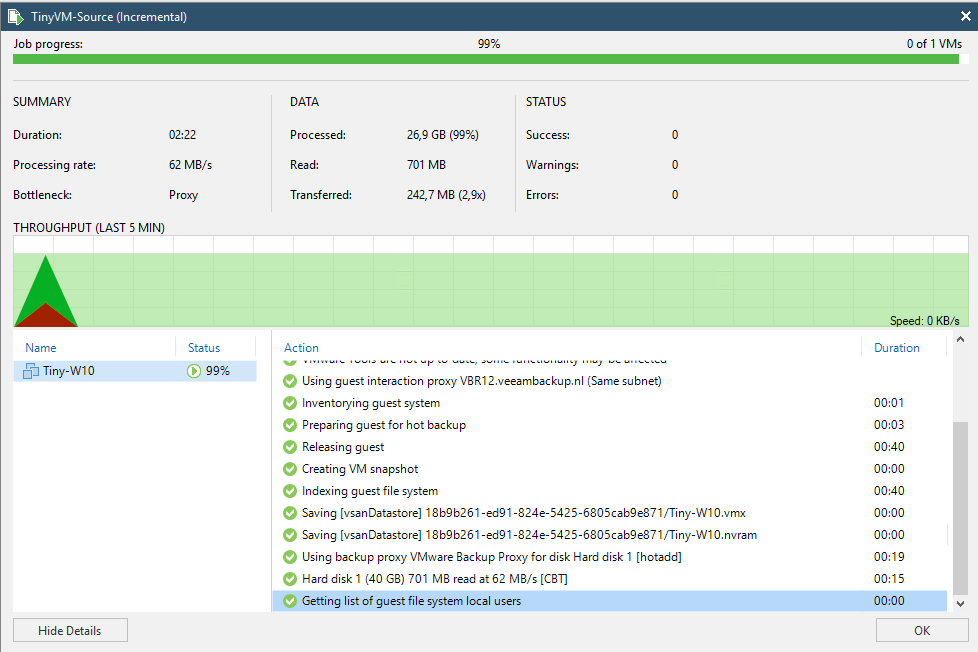Click success icon beside Preparing guest for hot backup
978x652 pixels.
point(290,425)
